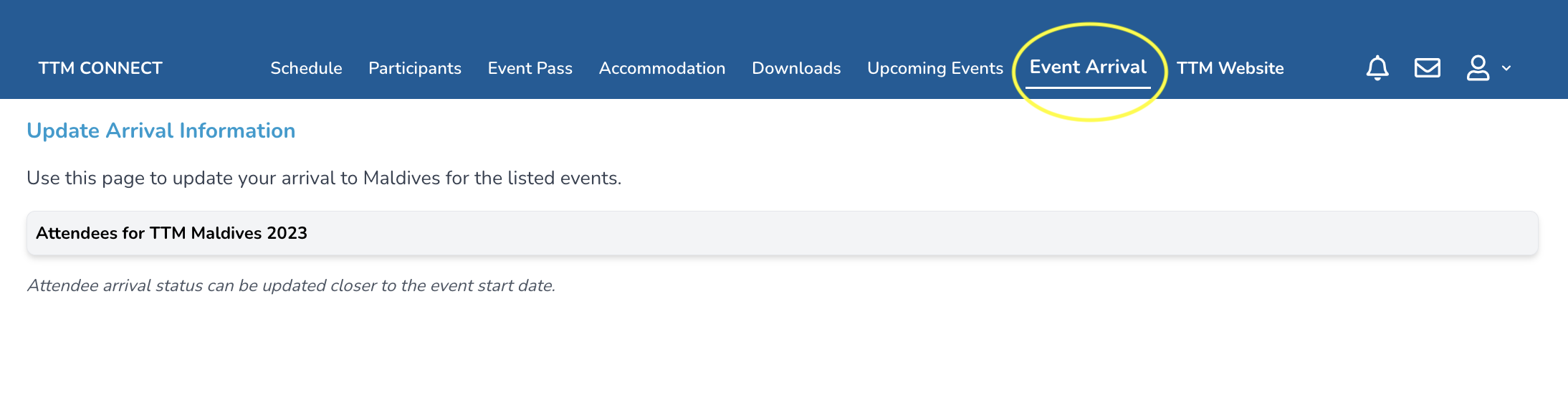This screenshot has width=1568, height=403.
Task: Click the TTM CONNECT logo
Action: [100, 68]
